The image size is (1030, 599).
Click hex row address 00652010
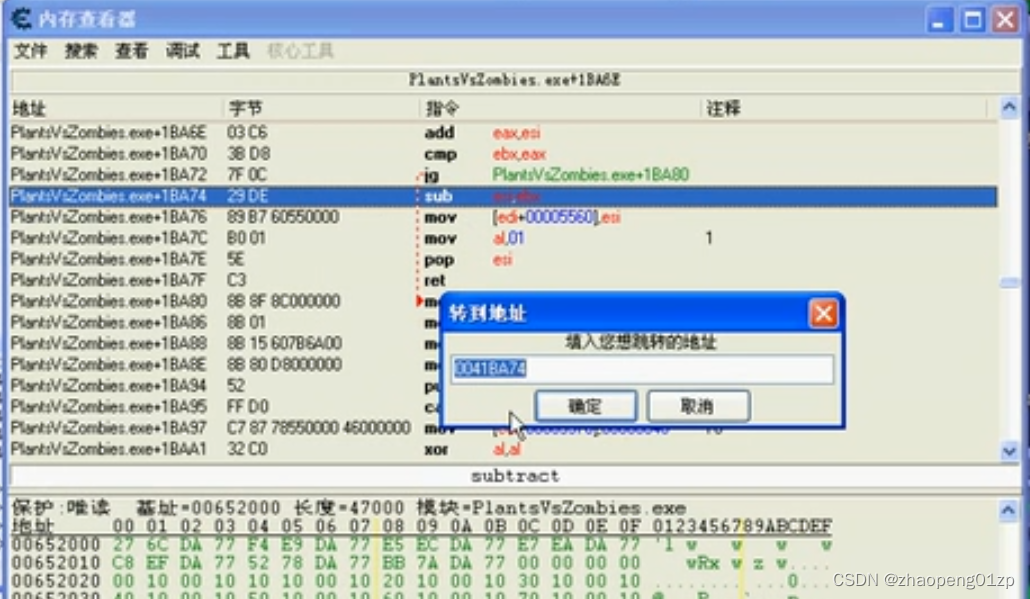pyautogui.click(x=56, y=563)
